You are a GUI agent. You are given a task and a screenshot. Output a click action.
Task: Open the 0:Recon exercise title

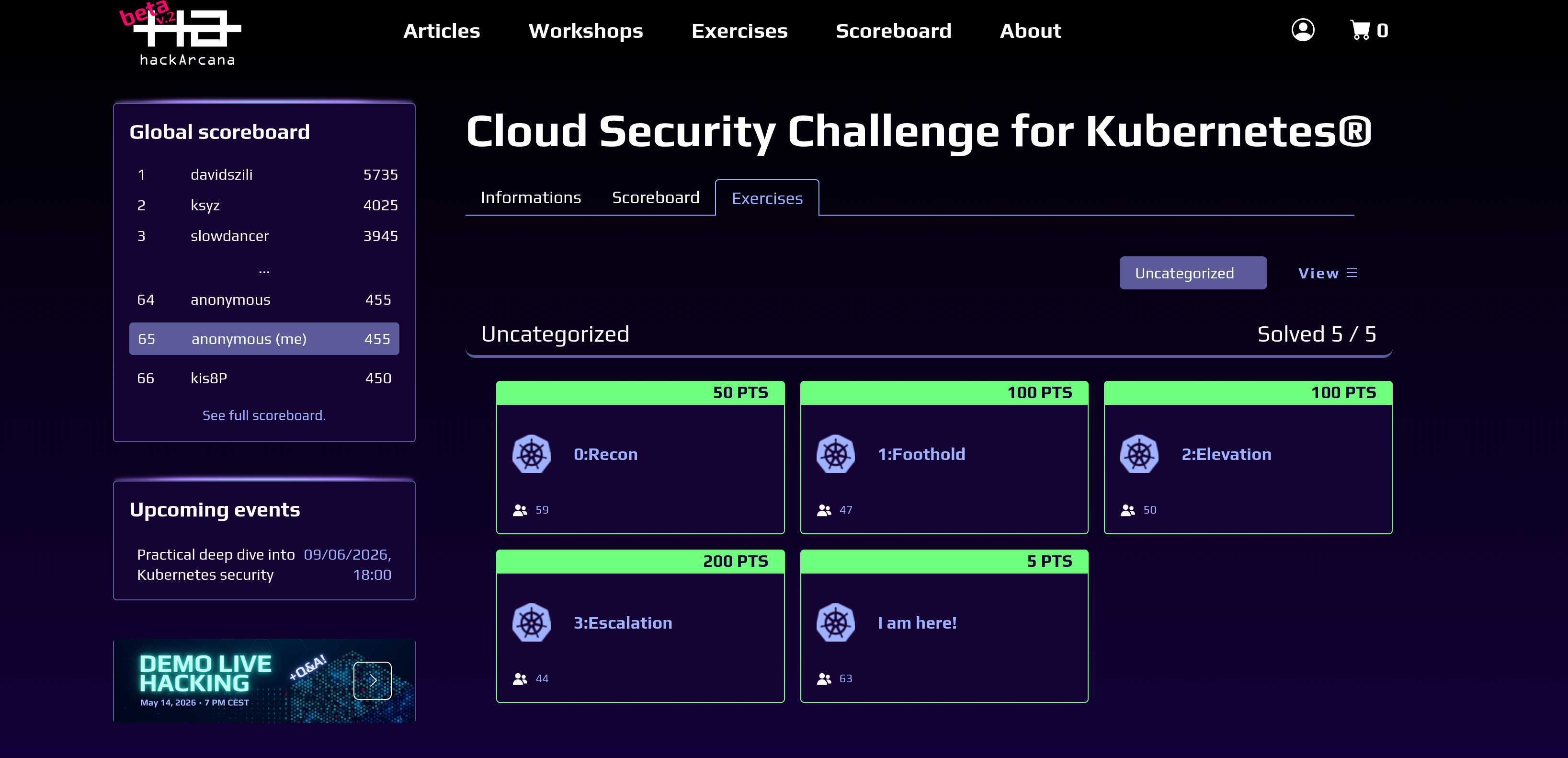[x=606, y=454]
